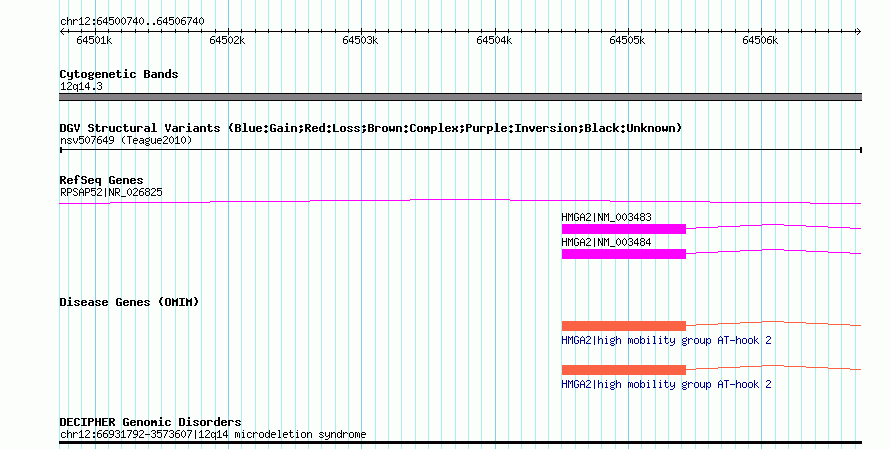Click the HMGA2|NM_003484 transcript label

(x=606, y=242)
